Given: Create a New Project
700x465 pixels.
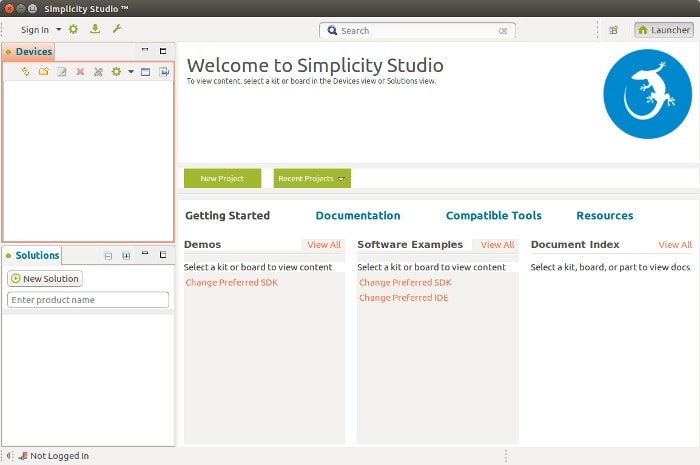Looking at the screenshot, I should [222, 178].
